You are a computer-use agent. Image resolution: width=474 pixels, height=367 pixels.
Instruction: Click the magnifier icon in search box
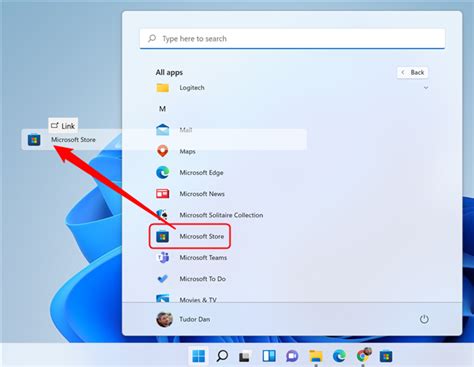(x=152, y=38)
